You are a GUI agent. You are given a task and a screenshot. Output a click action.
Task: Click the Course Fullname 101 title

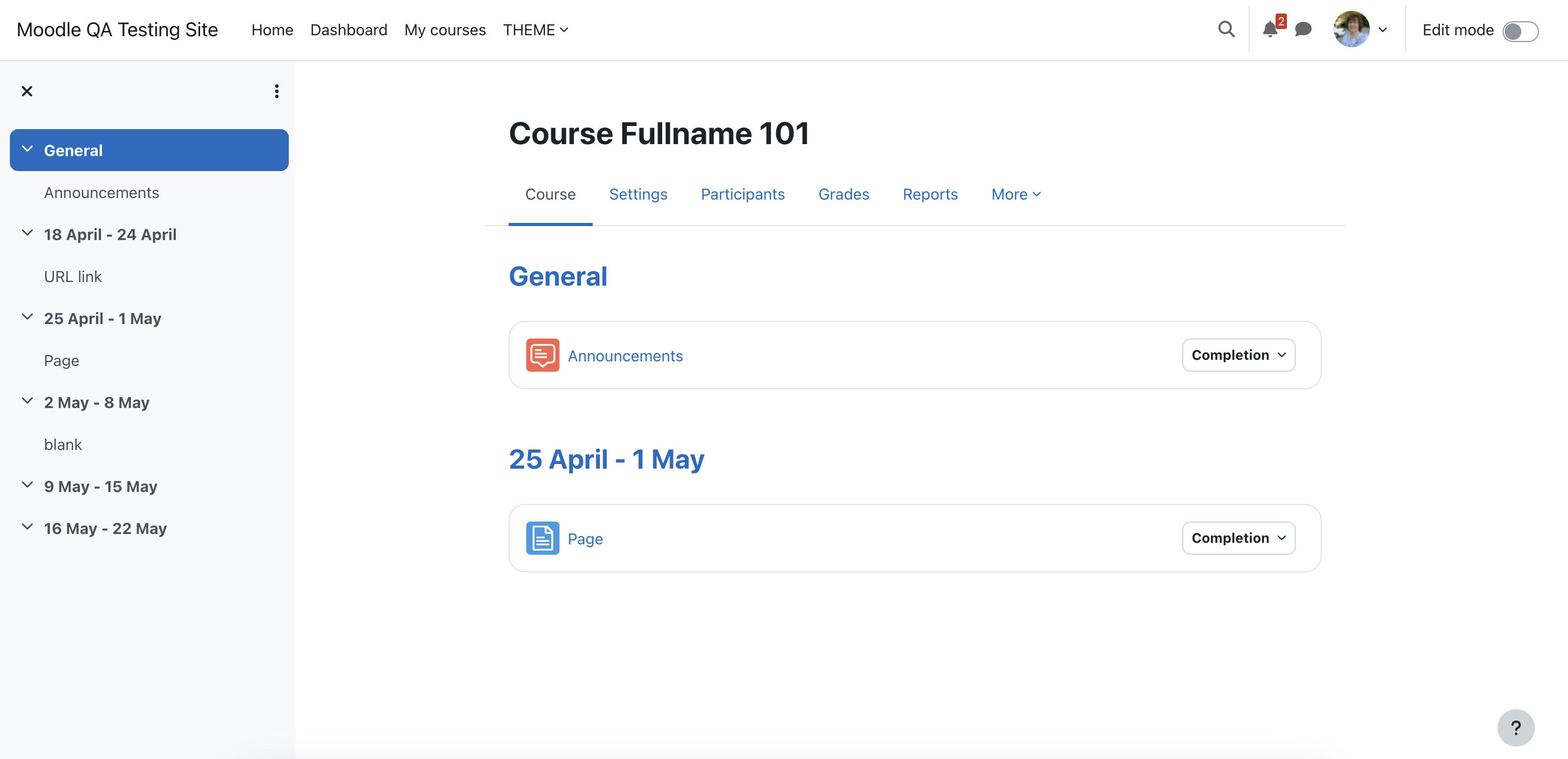(x=659, y=133)
